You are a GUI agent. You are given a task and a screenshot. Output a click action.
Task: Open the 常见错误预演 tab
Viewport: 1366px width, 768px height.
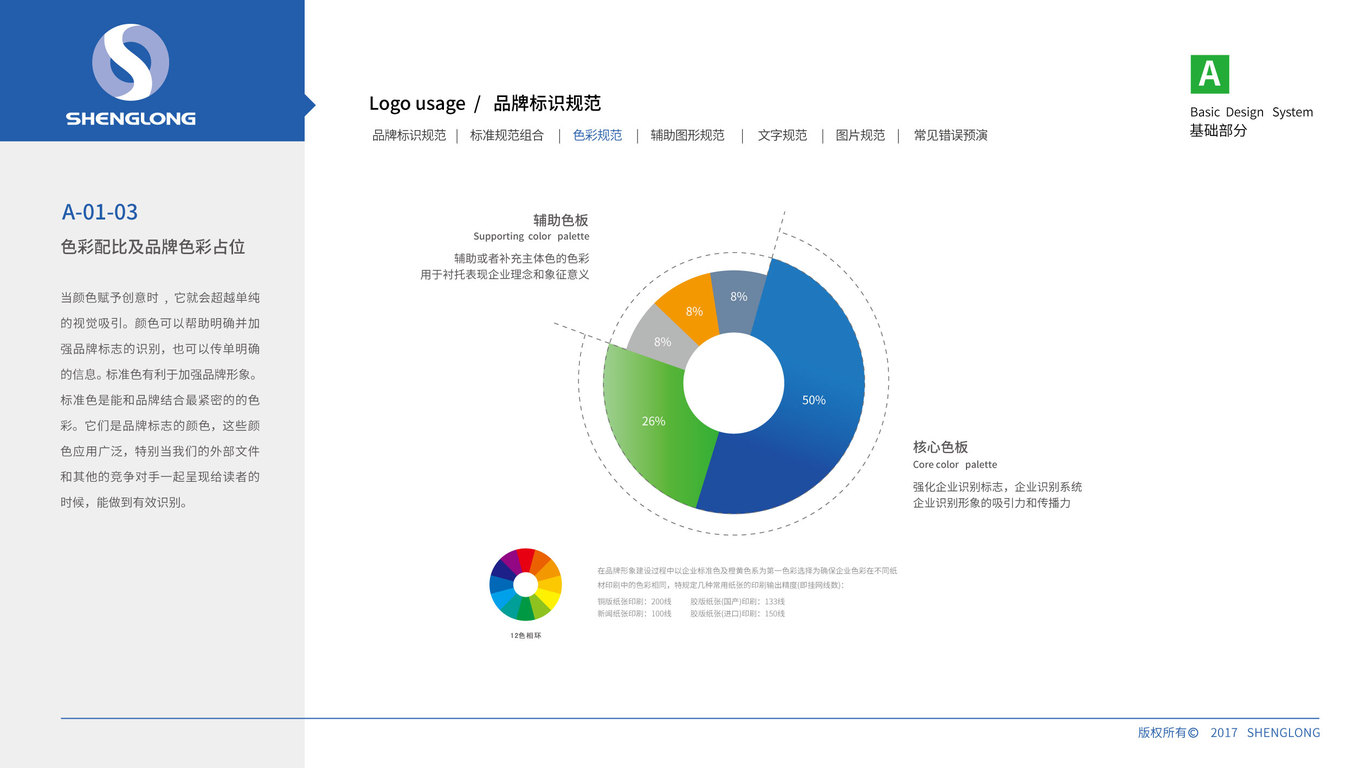tap(950, 135)
